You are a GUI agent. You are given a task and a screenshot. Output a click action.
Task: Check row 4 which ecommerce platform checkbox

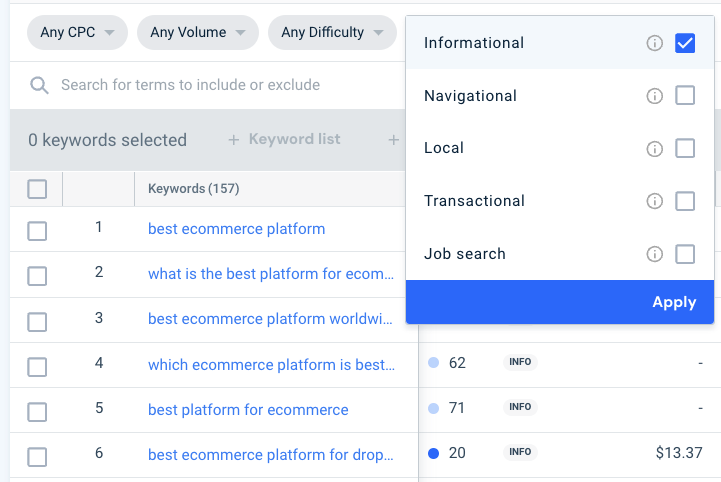coord(37,367)
